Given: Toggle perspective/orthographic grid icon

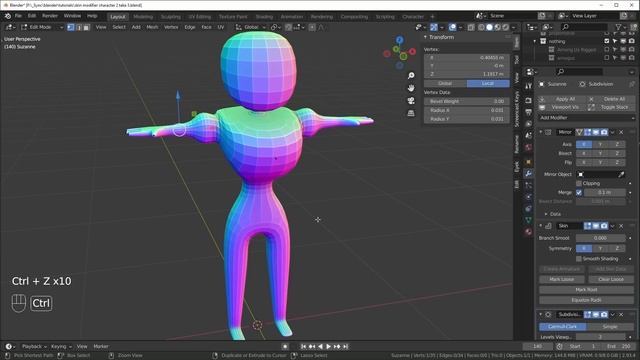Looking at the screenshot, I should [x=411, y=113].
